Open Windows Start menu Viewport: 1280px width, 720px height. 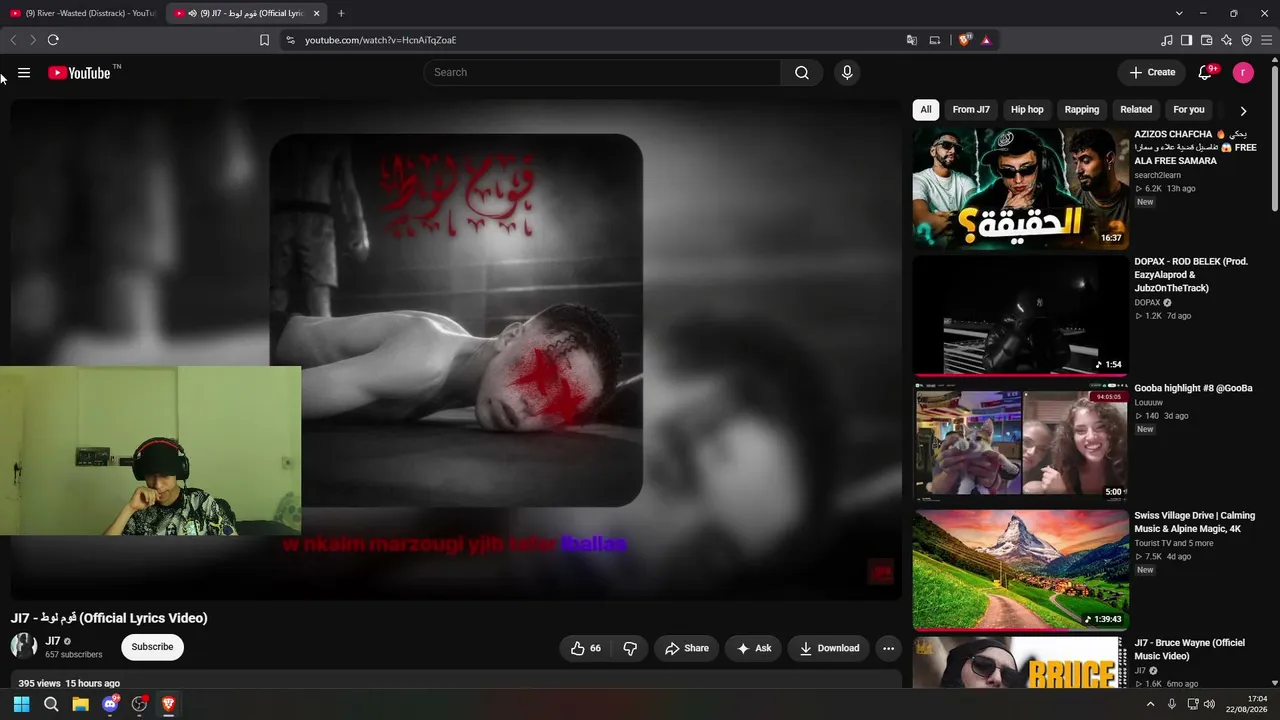[21, 704]
